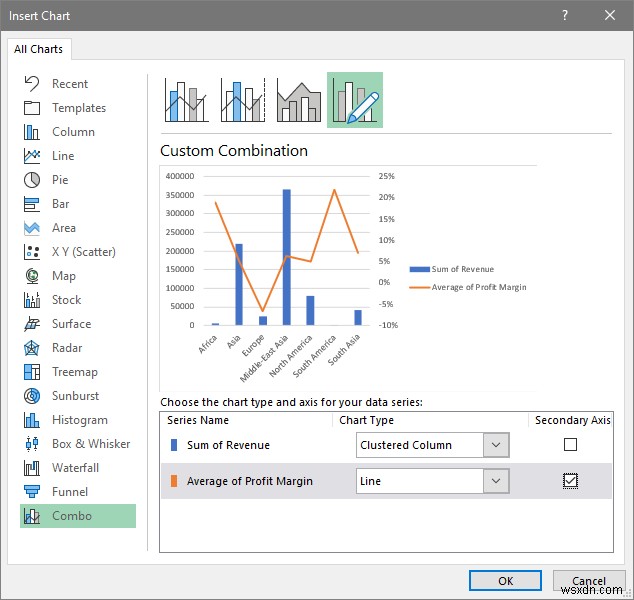The image size is (634, 600).
Task: Pick the Sunburst chart icon
Action: click(x=32, y=396)
